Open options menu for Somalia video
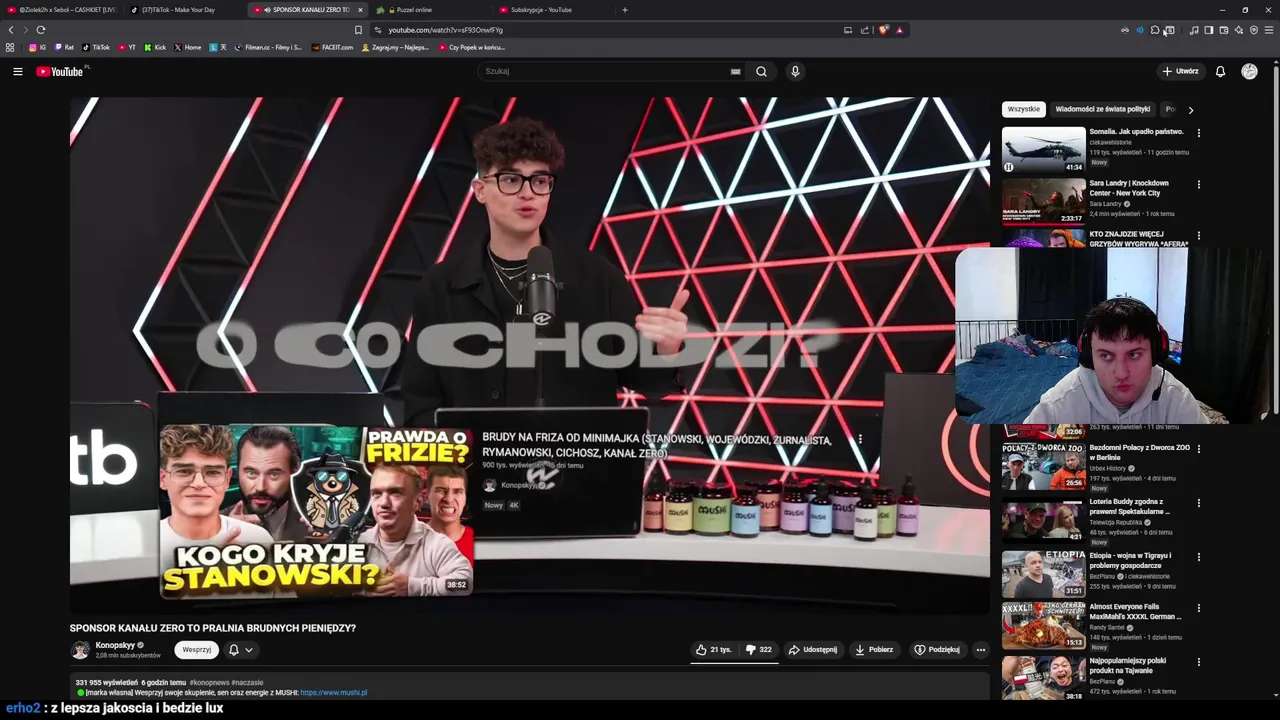The width and height of the screenshot is (1280, 720). pyautogui.click(x=1198, y=132)
